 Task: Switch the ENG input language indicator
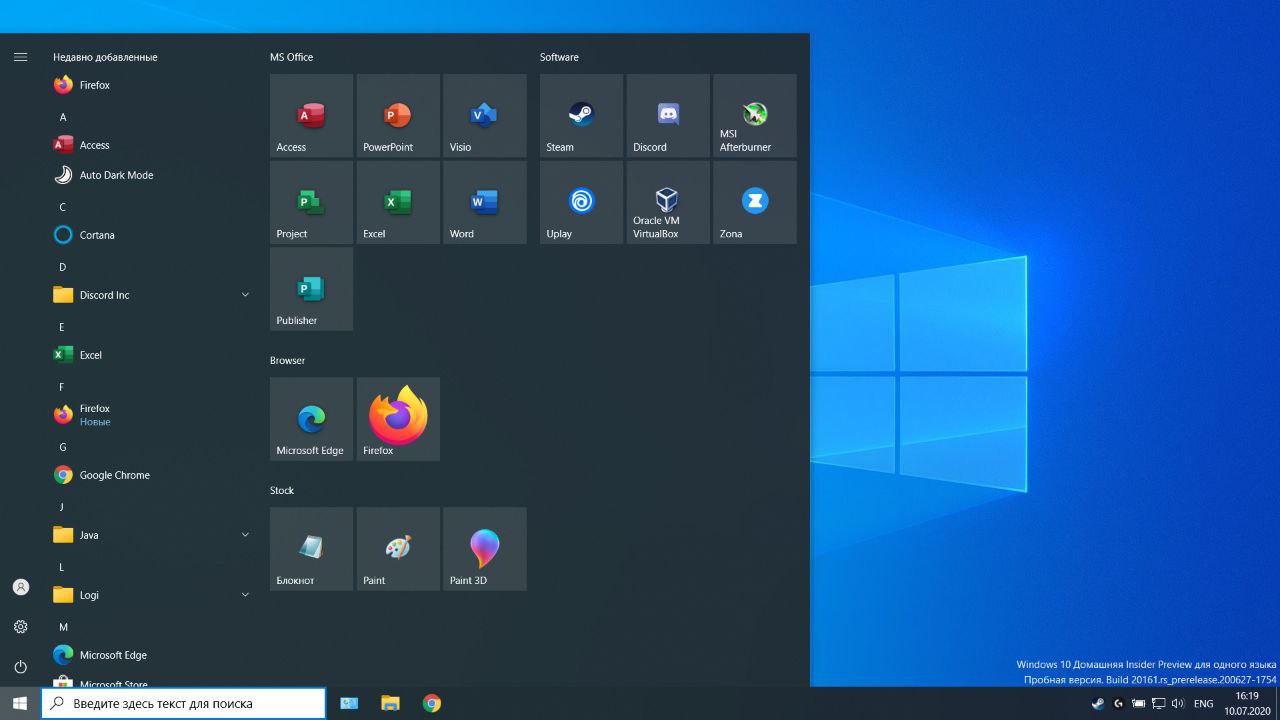click(1204, 703)
